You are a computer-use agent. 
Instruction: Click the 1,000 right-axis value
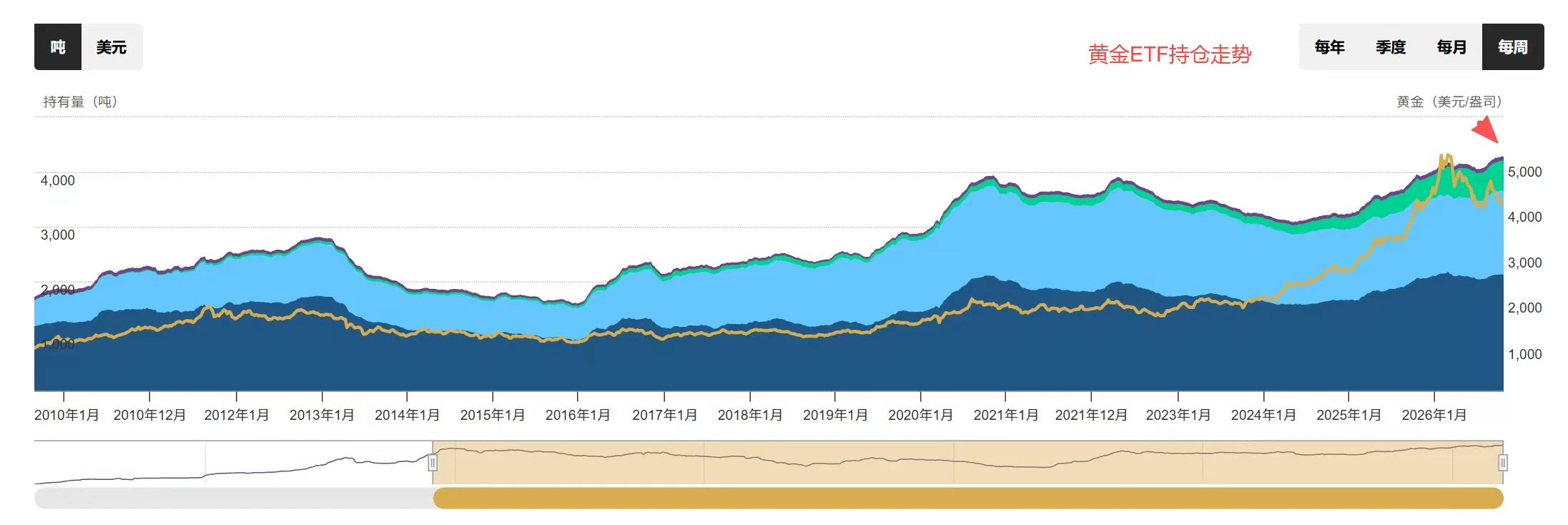tap(1525, 354)
